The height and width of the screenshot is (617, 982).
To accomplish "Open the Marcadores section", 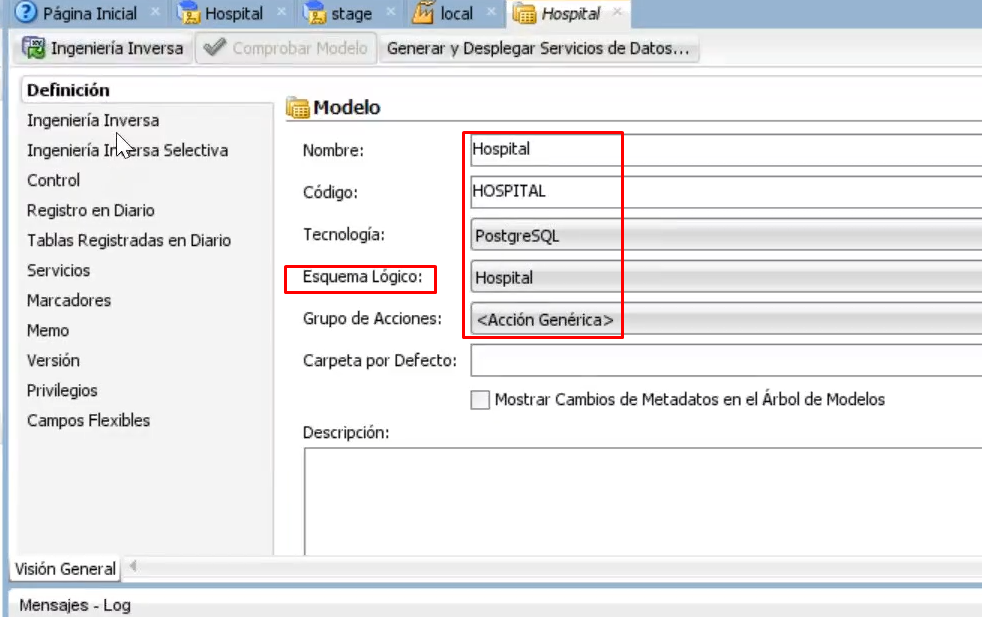I will click(x=68, y=301).
